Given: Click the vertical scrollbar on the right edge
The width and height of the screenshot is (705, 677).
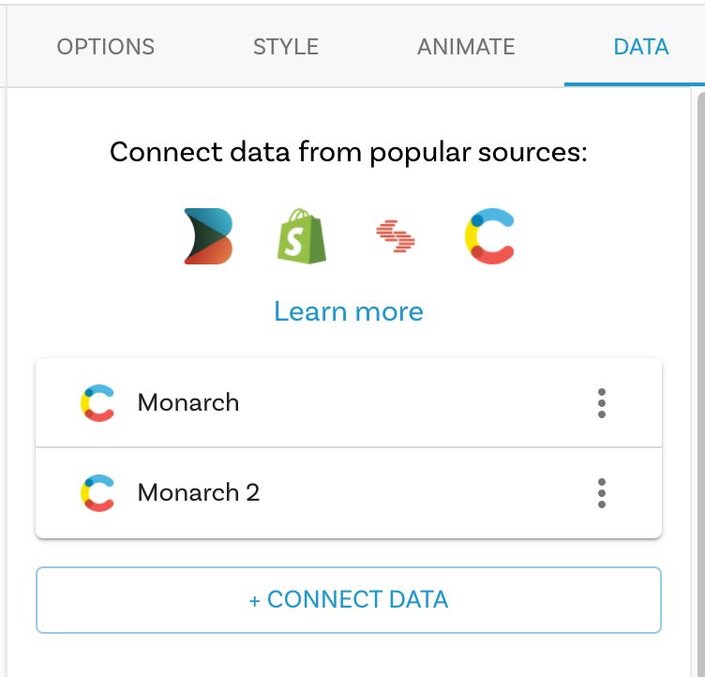Looking at the screenshot, I should (701, 384).
